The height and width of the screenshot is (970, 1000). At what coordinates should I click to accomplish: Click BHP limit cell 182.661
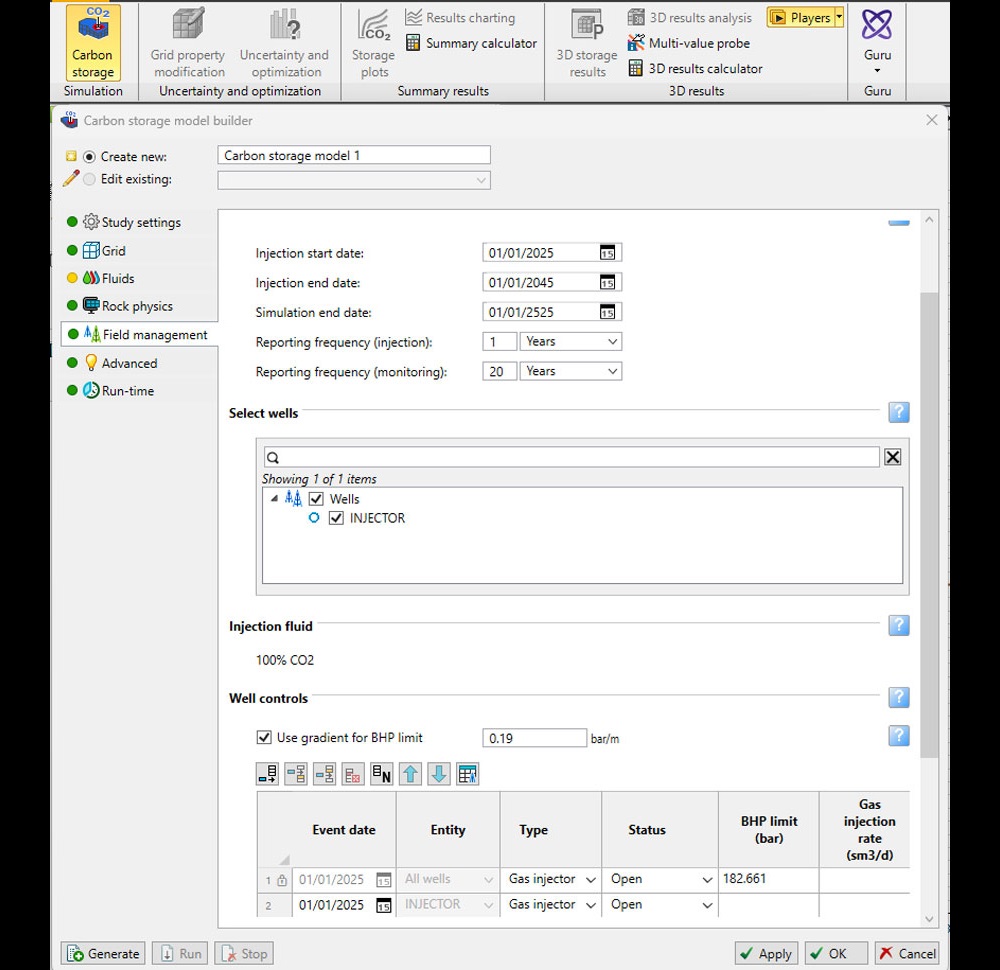768,879
